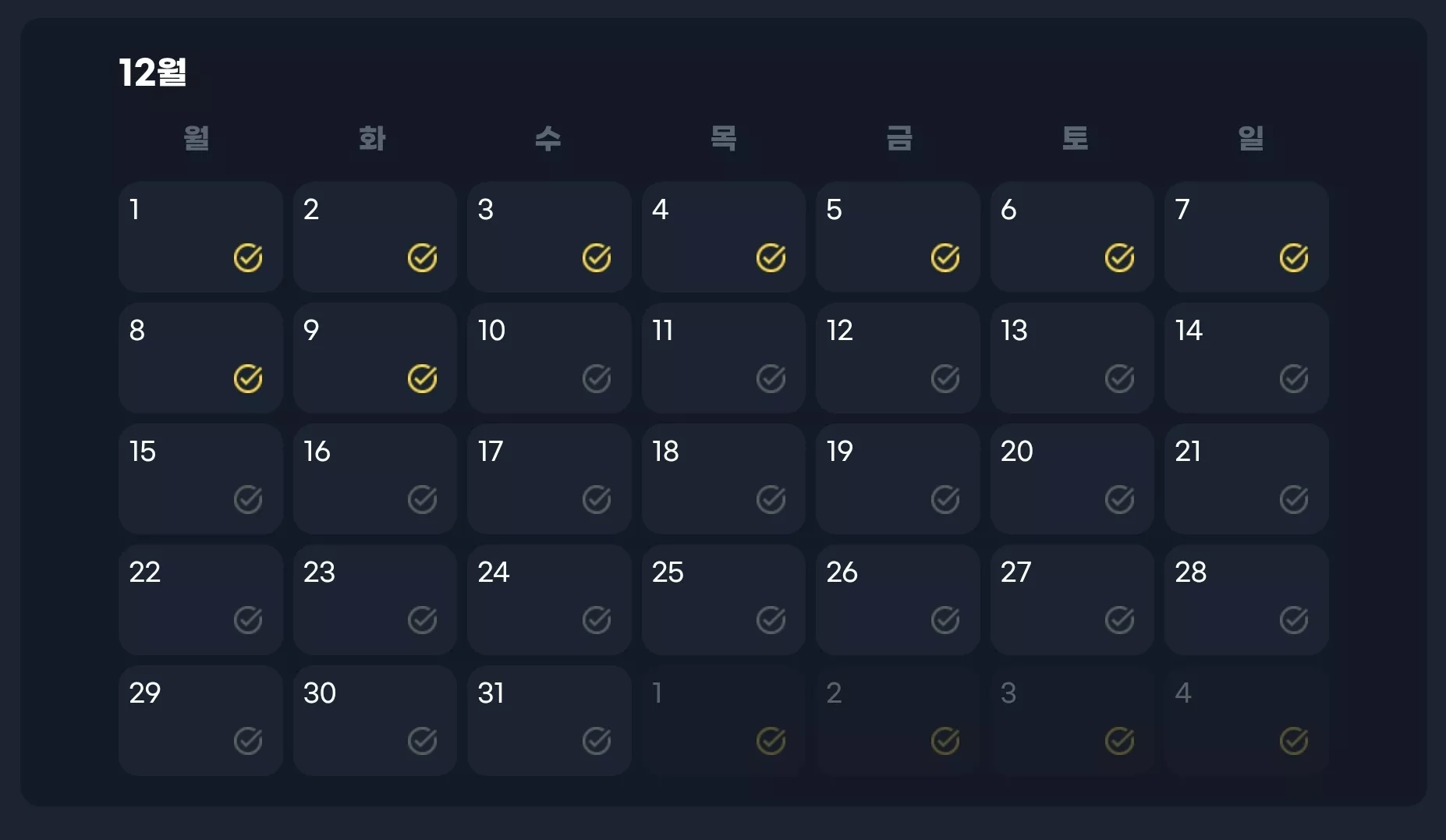Open the December 27 day tile
Viewport: 1446px width, 840px height.
pyautogui.click(x=1072, y=600)
